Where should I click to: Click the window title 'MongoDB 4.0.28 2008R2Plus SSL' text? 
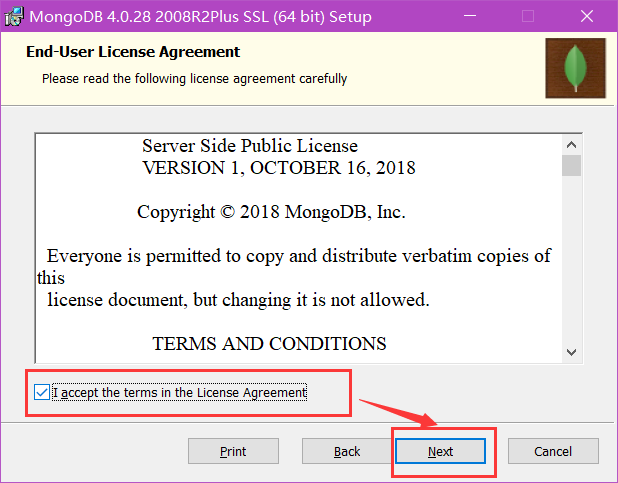pyautogui.click(x=200, y=17)
